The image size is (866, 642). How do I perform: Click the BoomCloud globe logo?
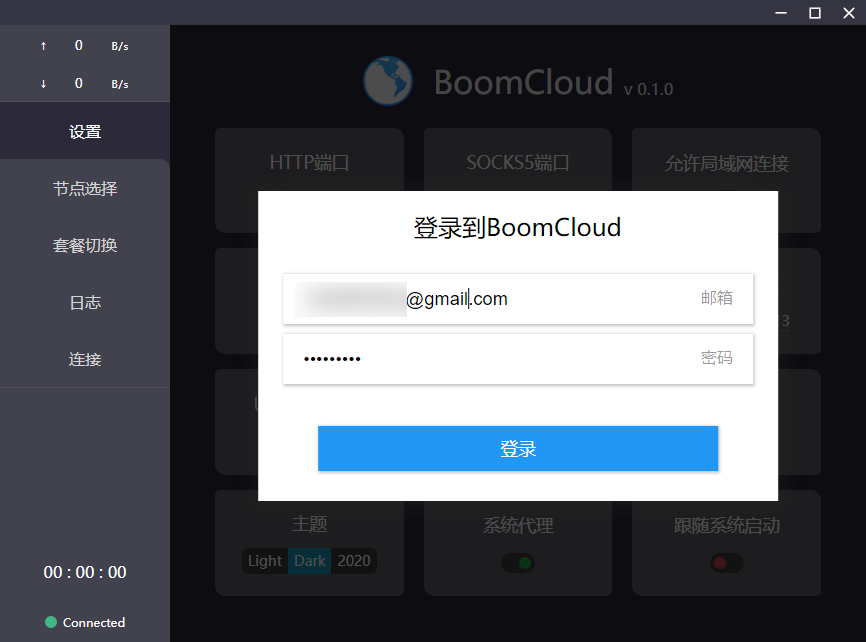tap(388, 81)
